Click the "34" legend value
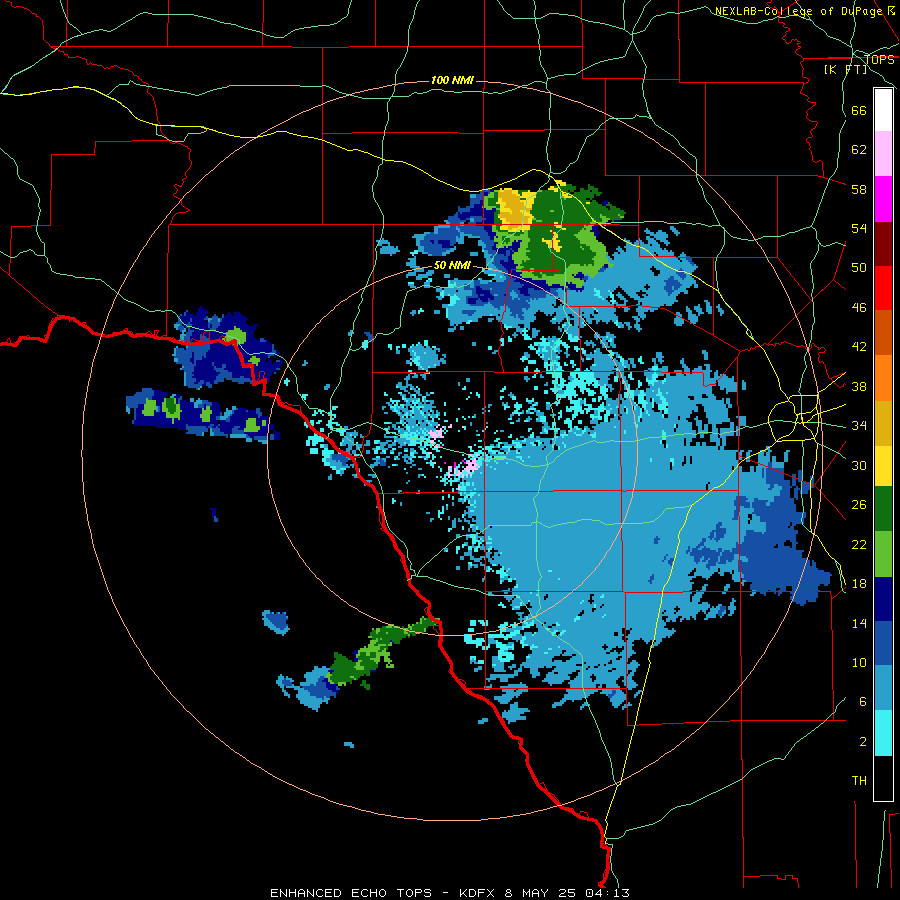The height and width of the screenshot is (900, 900). coord(859,426)
